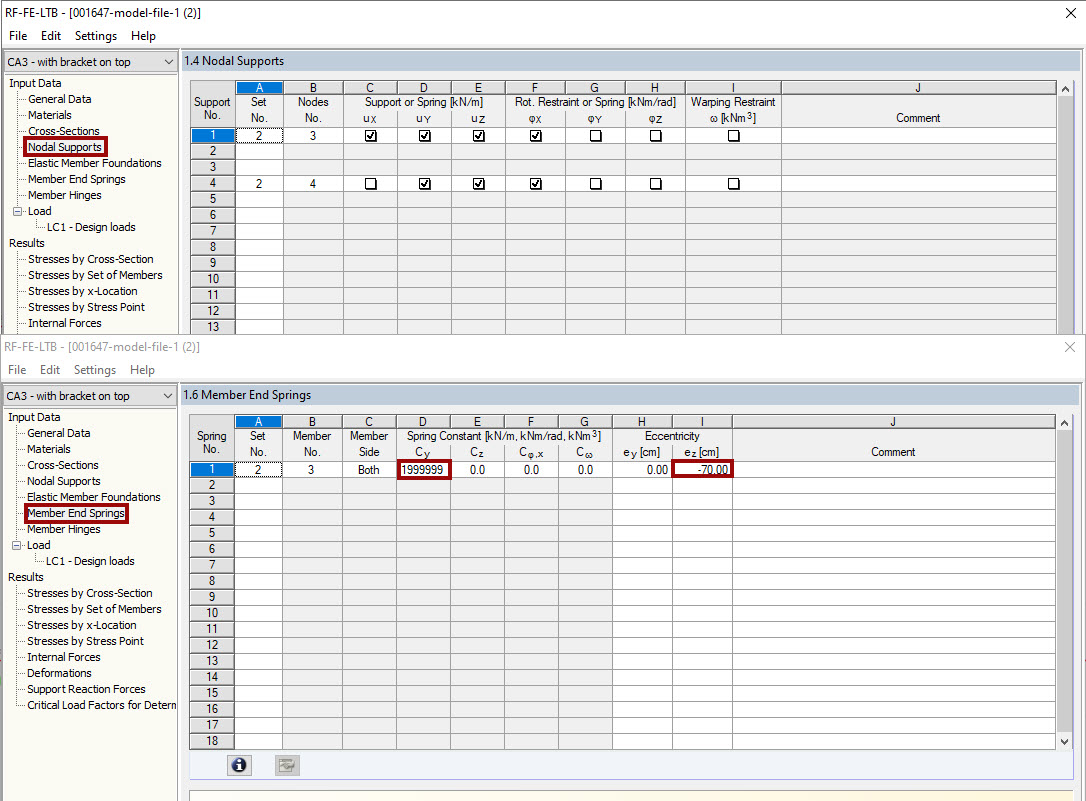The width and height of the screenshot is (1086, 801).
Task: Open Help menu in upper window
Action: point(143,35)
